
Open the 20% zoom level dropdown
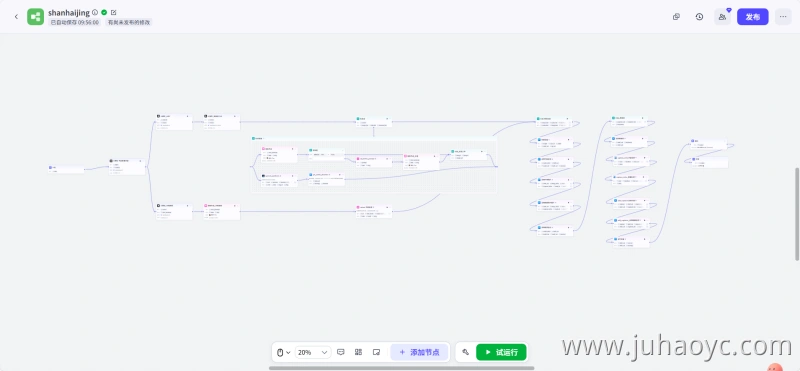[x=313, y=352]
